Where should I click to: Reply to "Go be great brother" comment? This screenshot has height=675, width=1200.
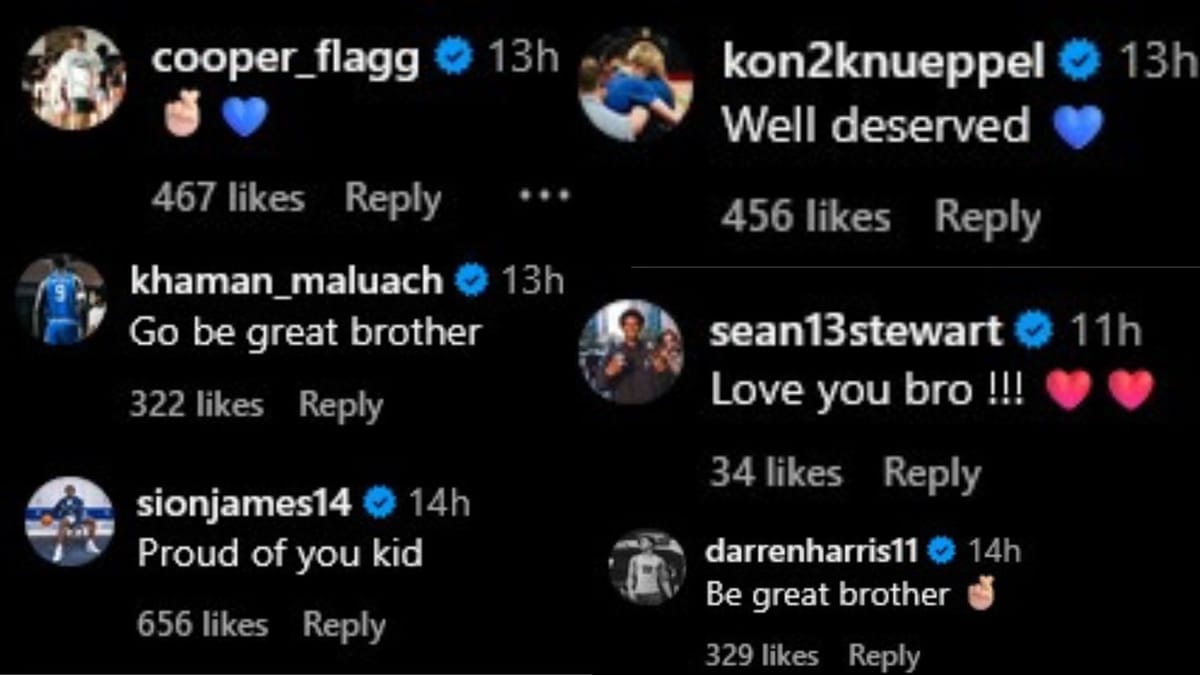[x=340, y=405]
